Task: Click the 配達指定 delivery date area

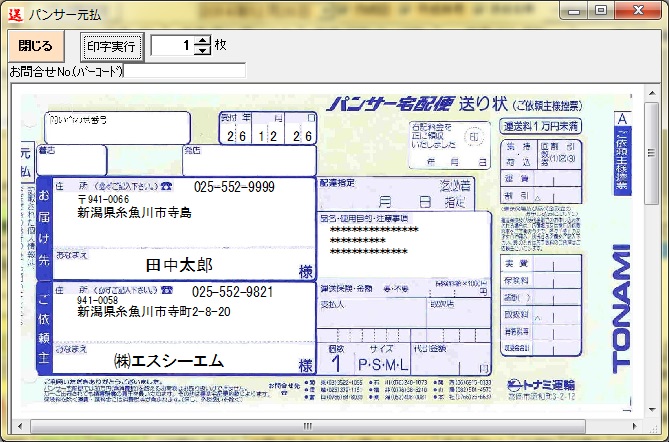Action: coord(397,194)
